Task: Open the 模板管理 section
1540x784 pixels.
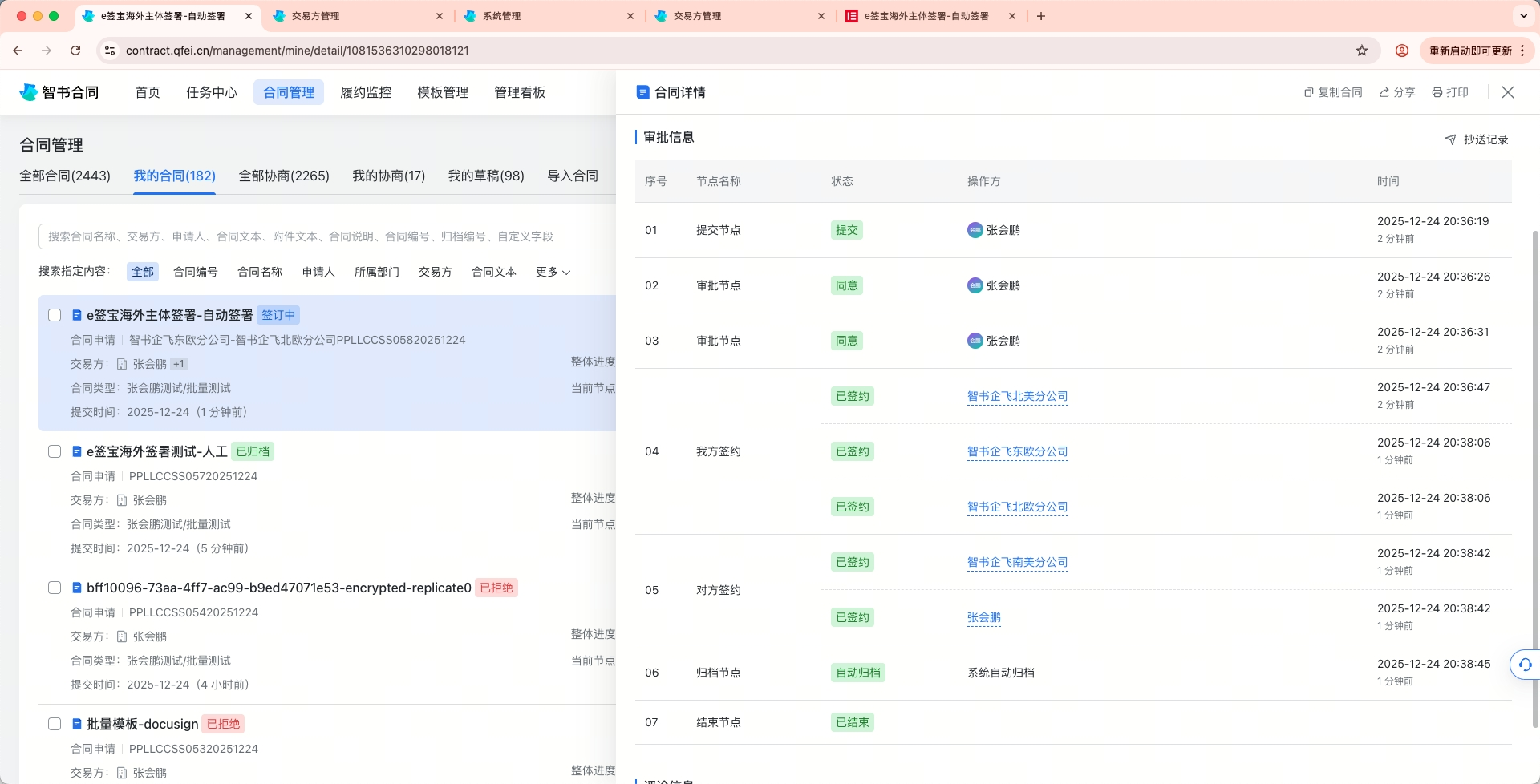Action: coord(443,91)
